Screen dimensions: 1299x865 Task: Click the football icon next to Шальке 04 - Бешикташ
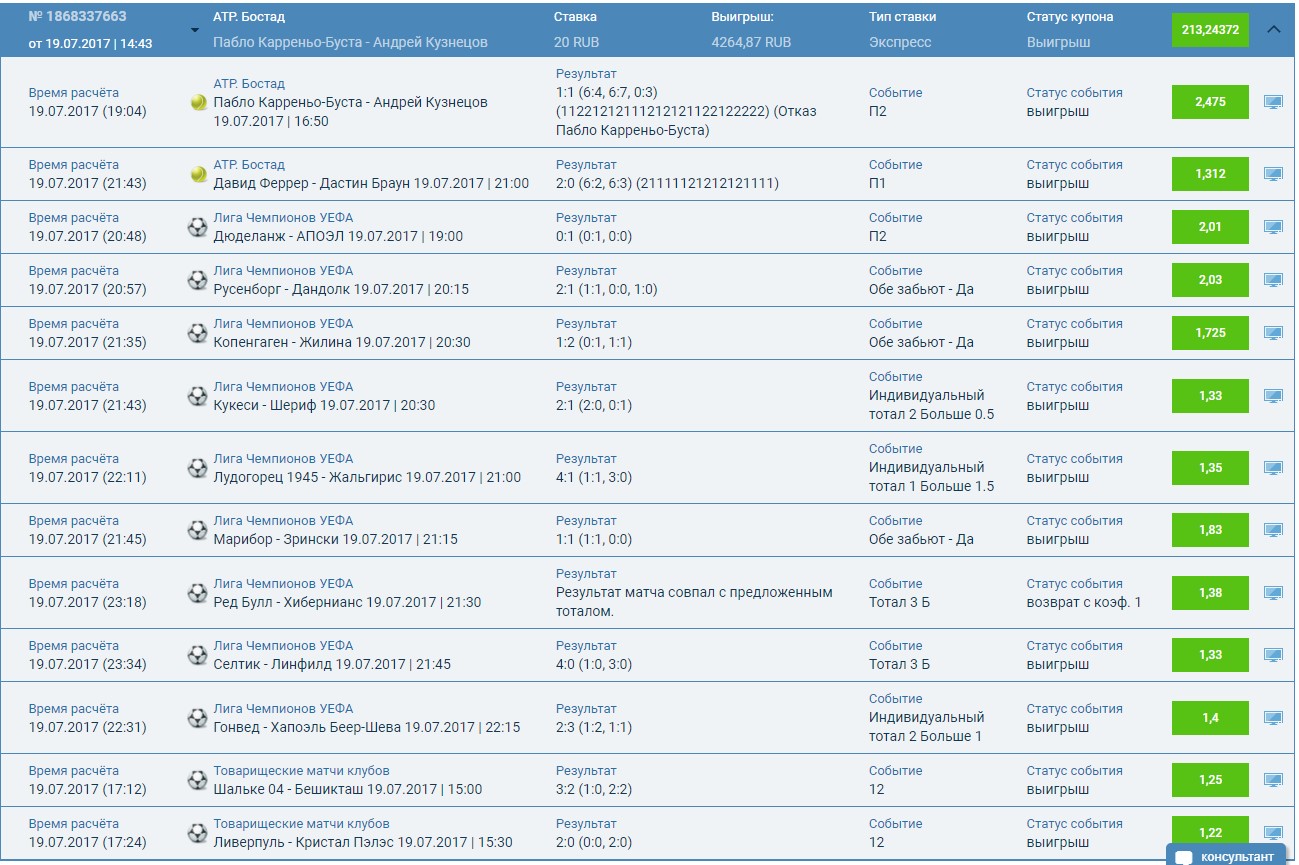197,781
